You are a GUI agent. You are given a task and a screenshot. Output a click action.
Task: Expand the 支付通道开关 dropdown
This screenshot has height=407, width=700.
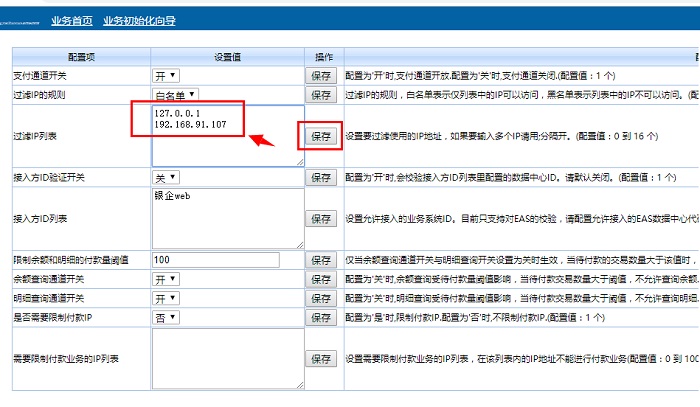coord(166,75)
